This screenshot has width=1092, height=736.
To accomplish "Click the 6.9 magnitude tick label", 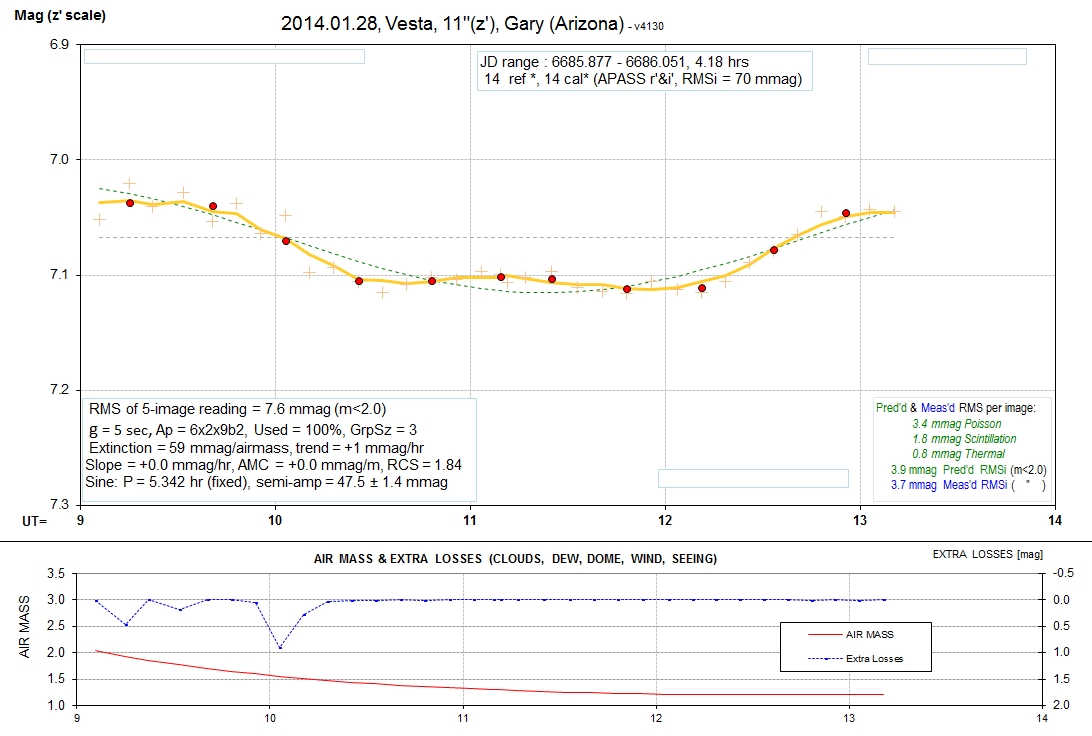I will coord(60,45).
